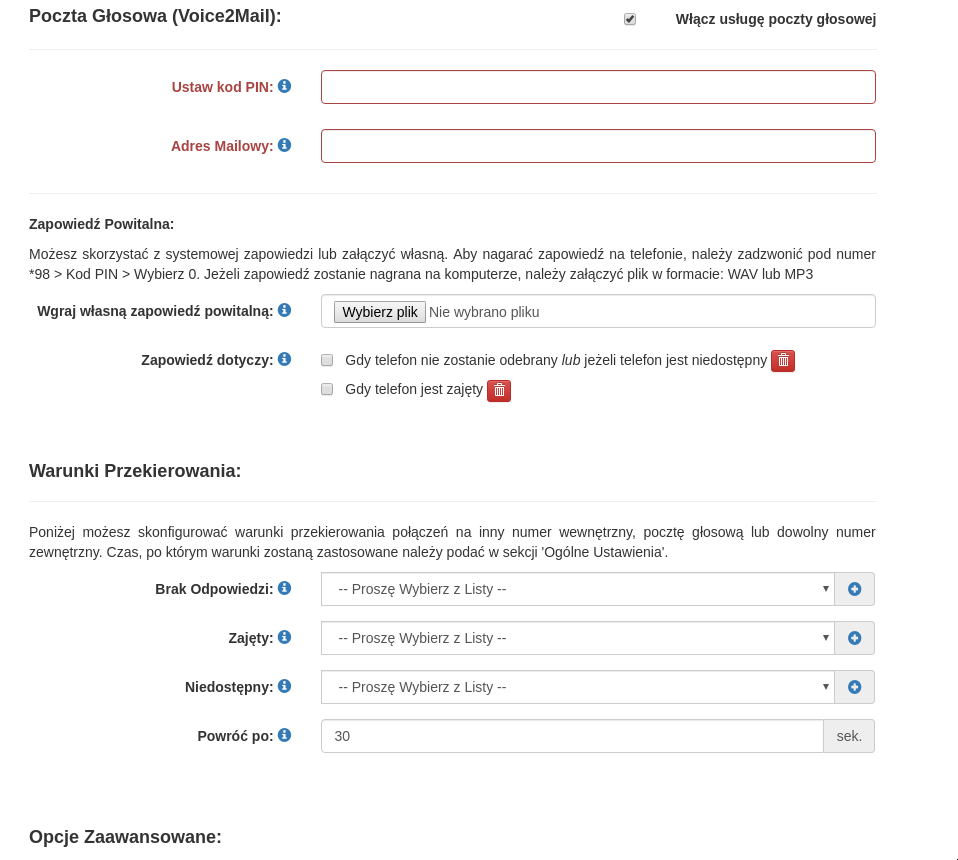The width and height of the screenshot is (958, 860).
Task: Enable the Gdy telefon jest zajęty checkbox
Action: click(327, 389)
